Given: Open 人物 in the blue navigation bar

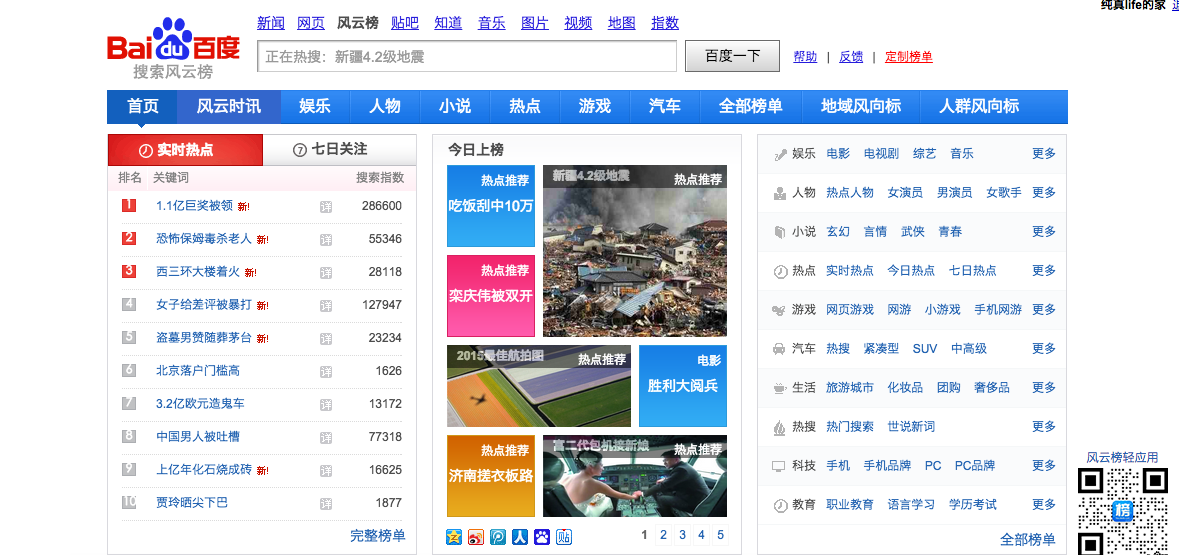Looking at the screenshot, I should pos(385,106).
